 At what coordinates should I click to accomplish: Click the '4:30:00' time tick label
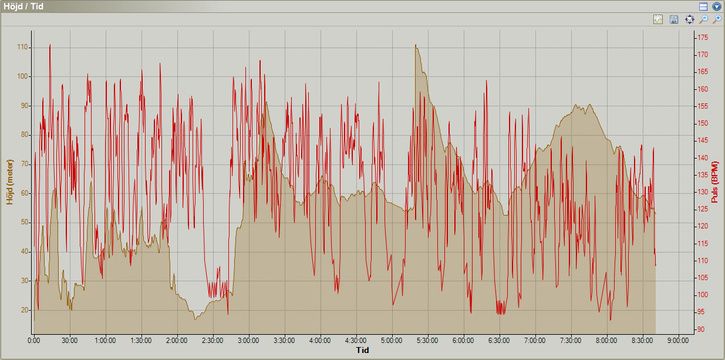tap(356, 340)
